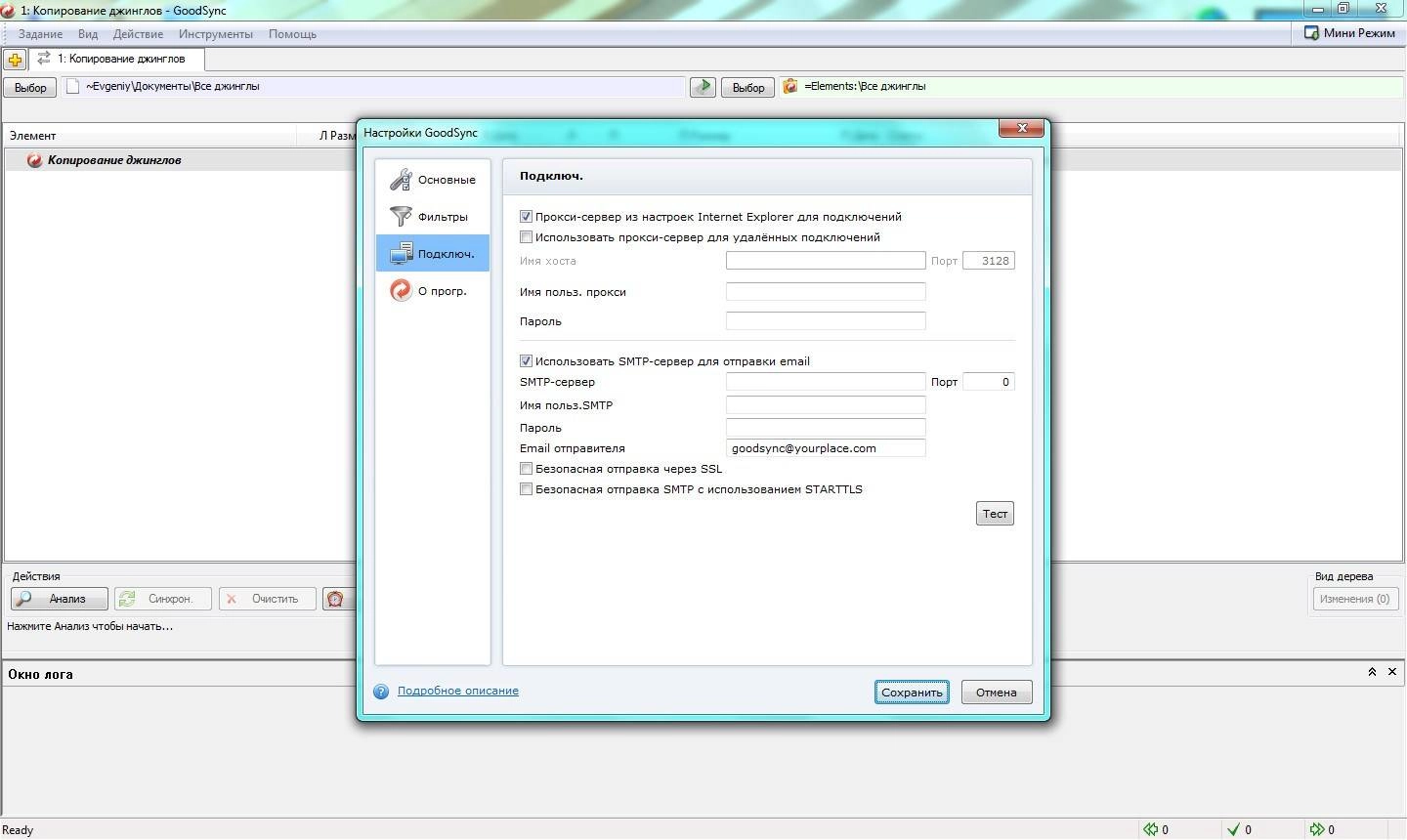The width and height of the screenshot is (1407, 840).
Task: Click the SMTP Пароль input field
Action: coord(826,427)
